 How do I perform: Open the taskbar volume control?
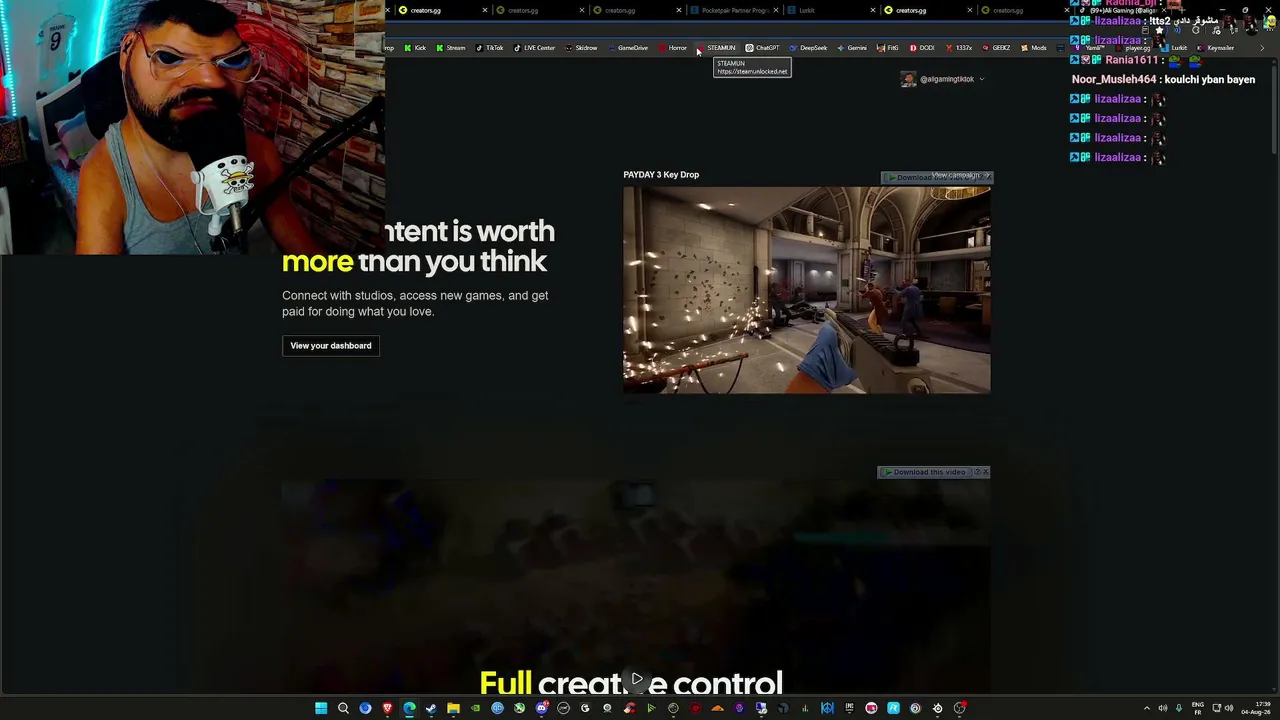pos(1229,708)
